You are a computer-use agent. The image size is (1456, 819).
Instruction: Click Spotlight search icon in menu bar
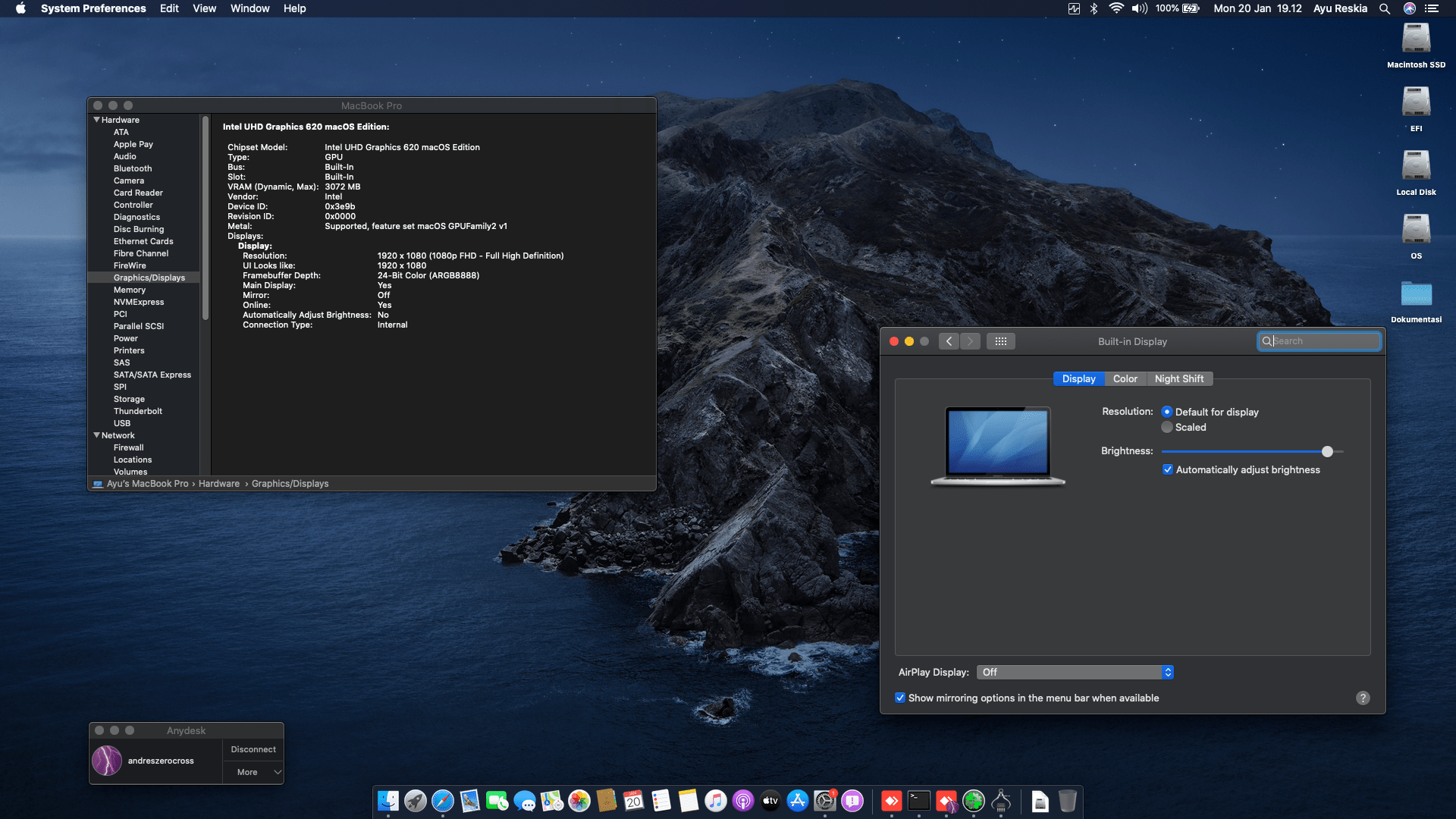pos(1384,8)
